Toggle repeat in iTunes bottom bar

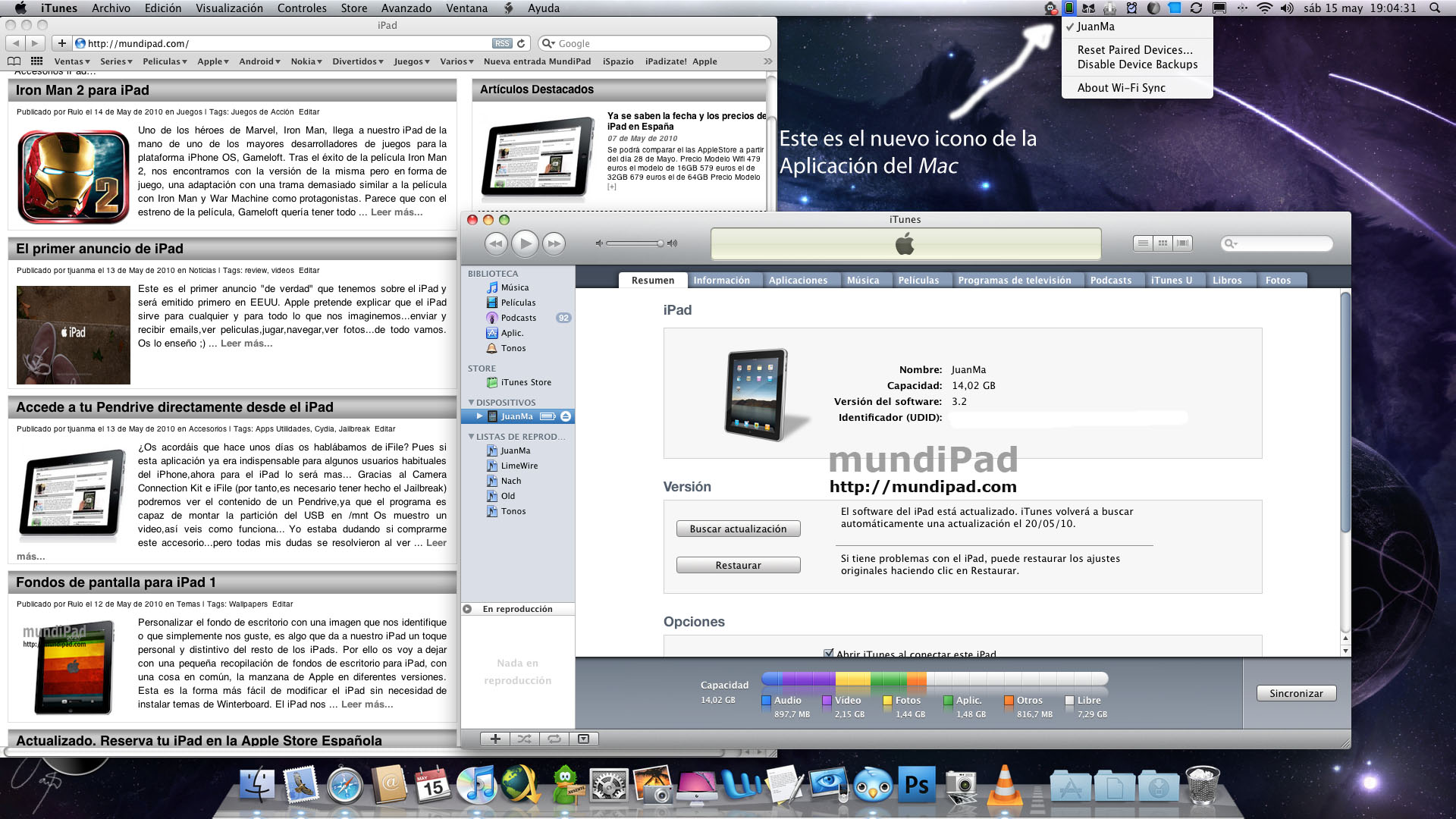coord(554,739)
